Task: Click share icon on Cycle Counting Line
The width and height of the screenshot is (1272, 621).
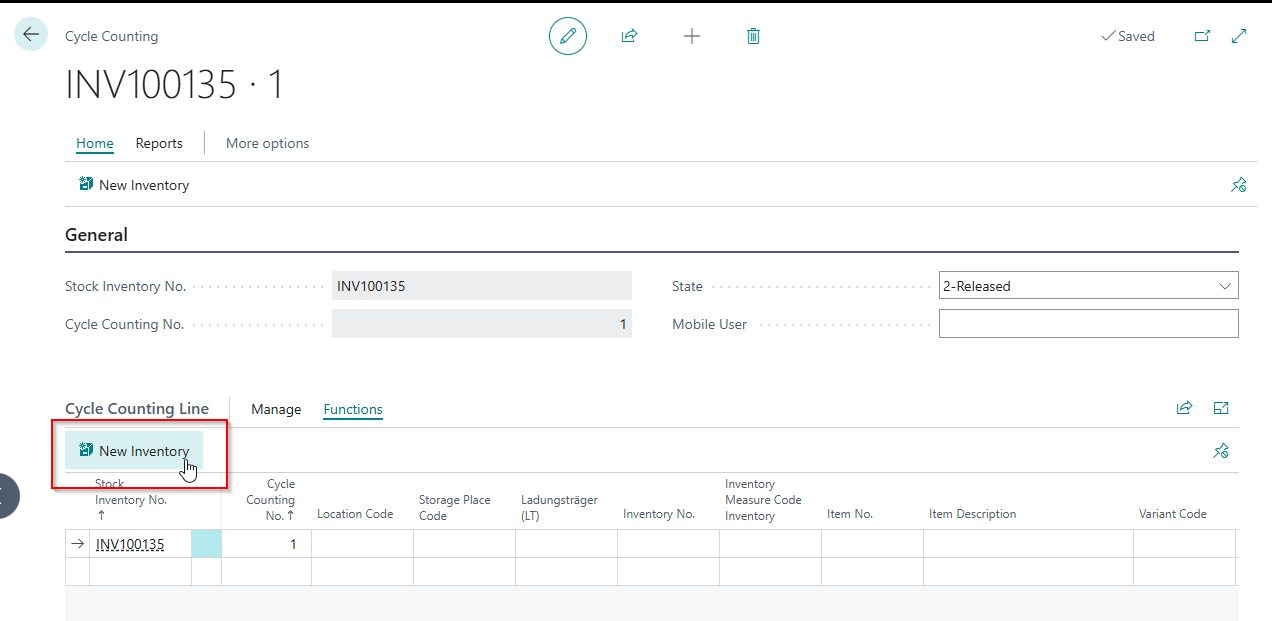Action: [x=1184, y=408]
